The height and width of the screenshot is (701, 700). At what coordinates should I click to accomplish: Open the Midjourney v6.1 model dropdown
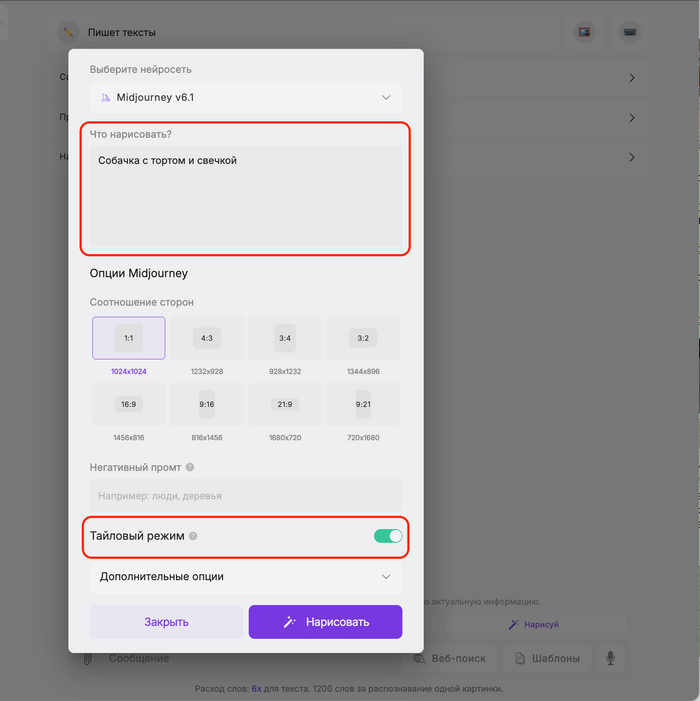tap(246, 98)
